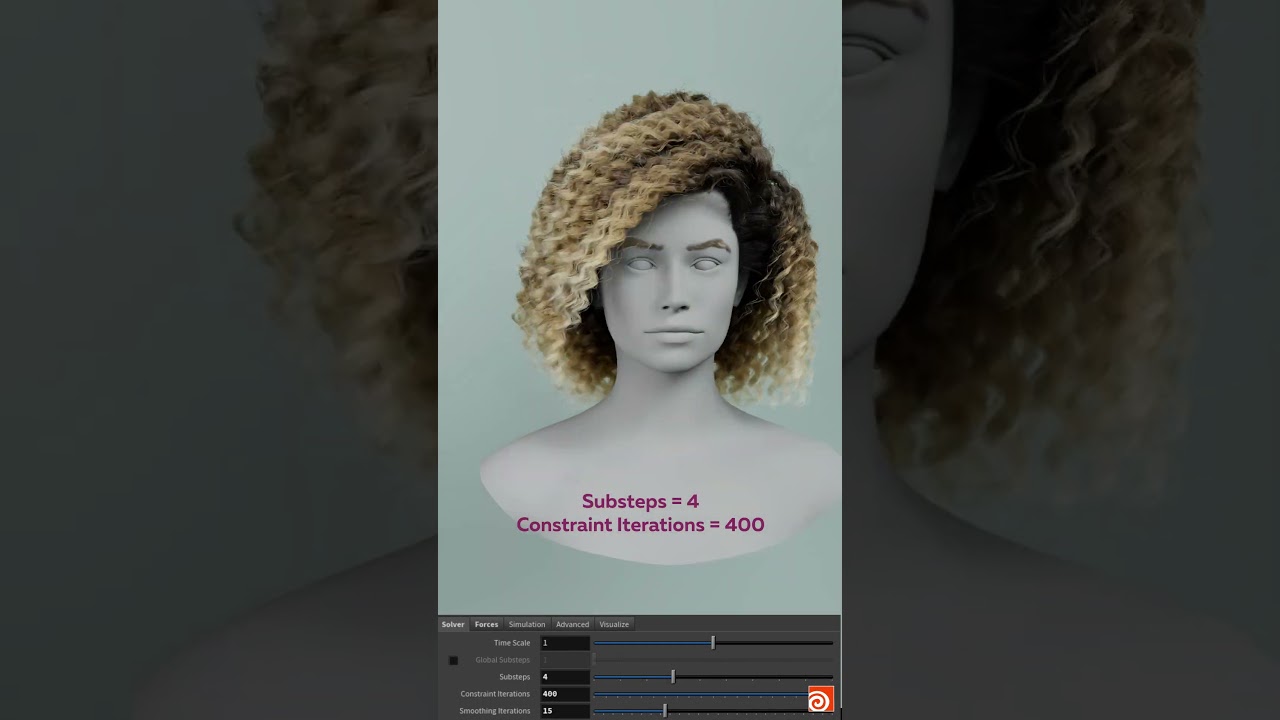Click the Time Scale slider handle
The image size is (1280, 720).
point(713,643)
